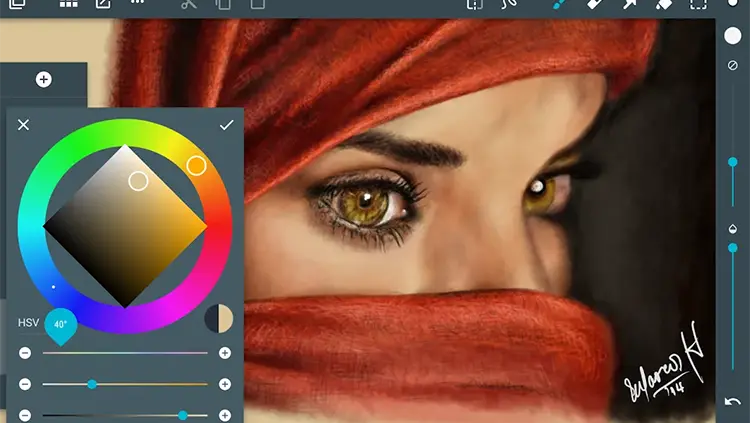
Task: Select the hue ring handle in orange
Action: pos(196,166)
